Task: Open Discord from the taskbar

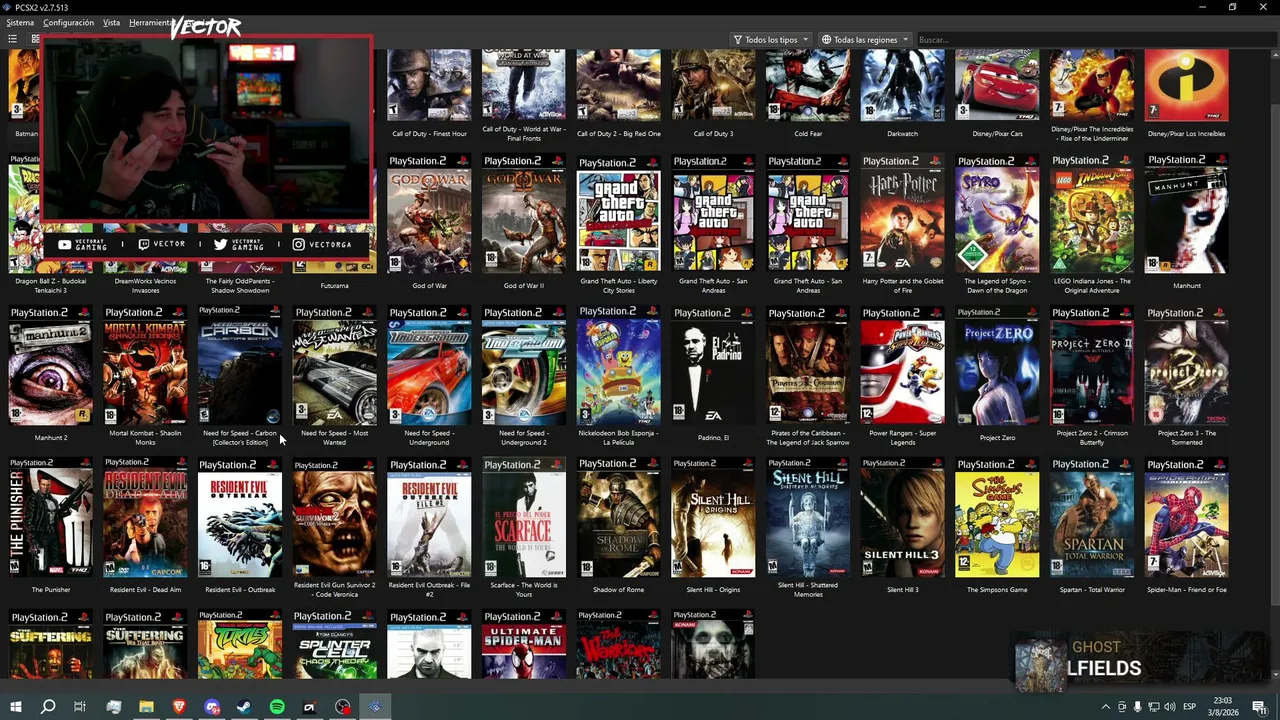Action: pyautogui.click(x=212, y=707)
